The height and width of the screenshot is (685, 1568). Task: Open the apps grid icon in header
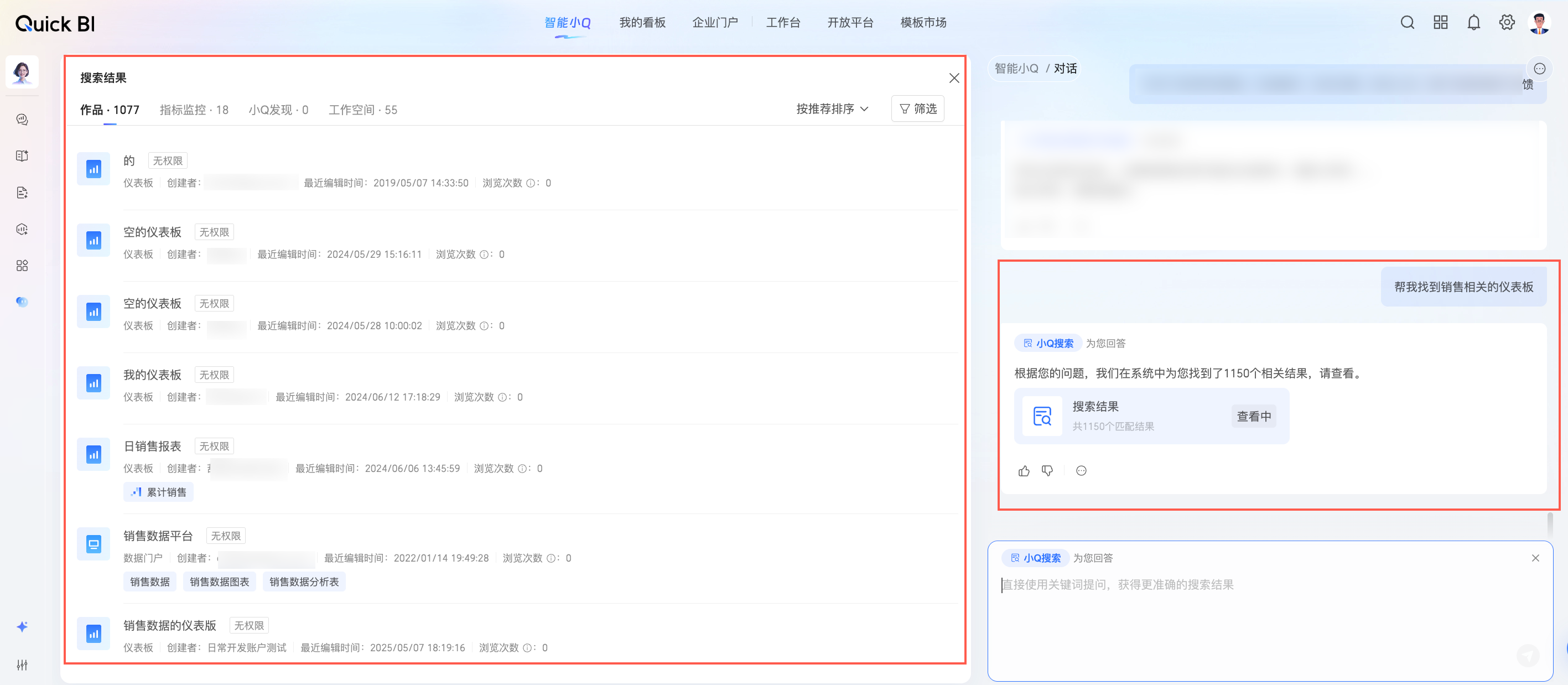point(1440,23)
